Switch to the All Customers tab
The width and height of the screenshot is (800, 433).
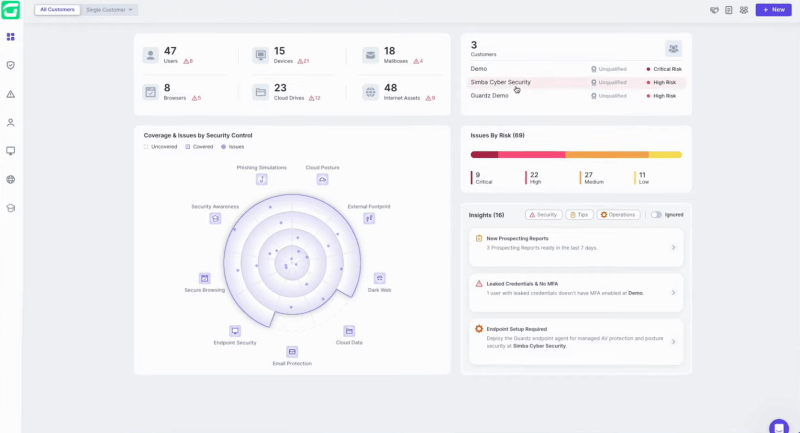point(57,9)
